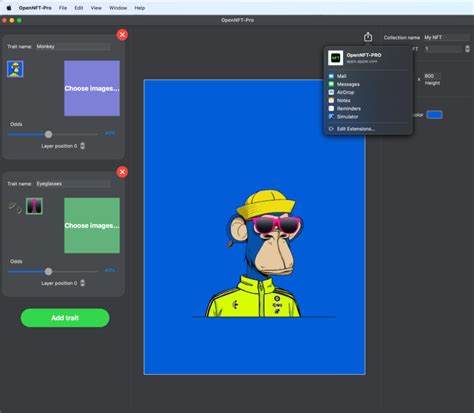Click the Messages icon in share menu
474x413 pixels.
331,84
